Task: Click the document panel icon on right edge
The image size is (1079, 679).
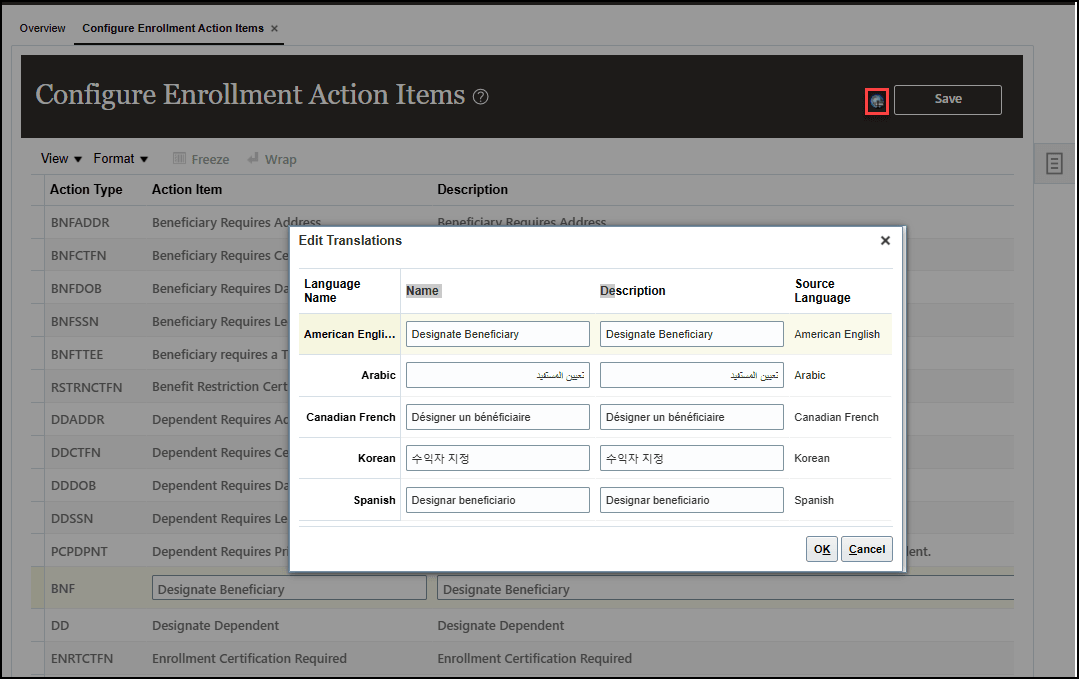Action: click(1053, 163)
